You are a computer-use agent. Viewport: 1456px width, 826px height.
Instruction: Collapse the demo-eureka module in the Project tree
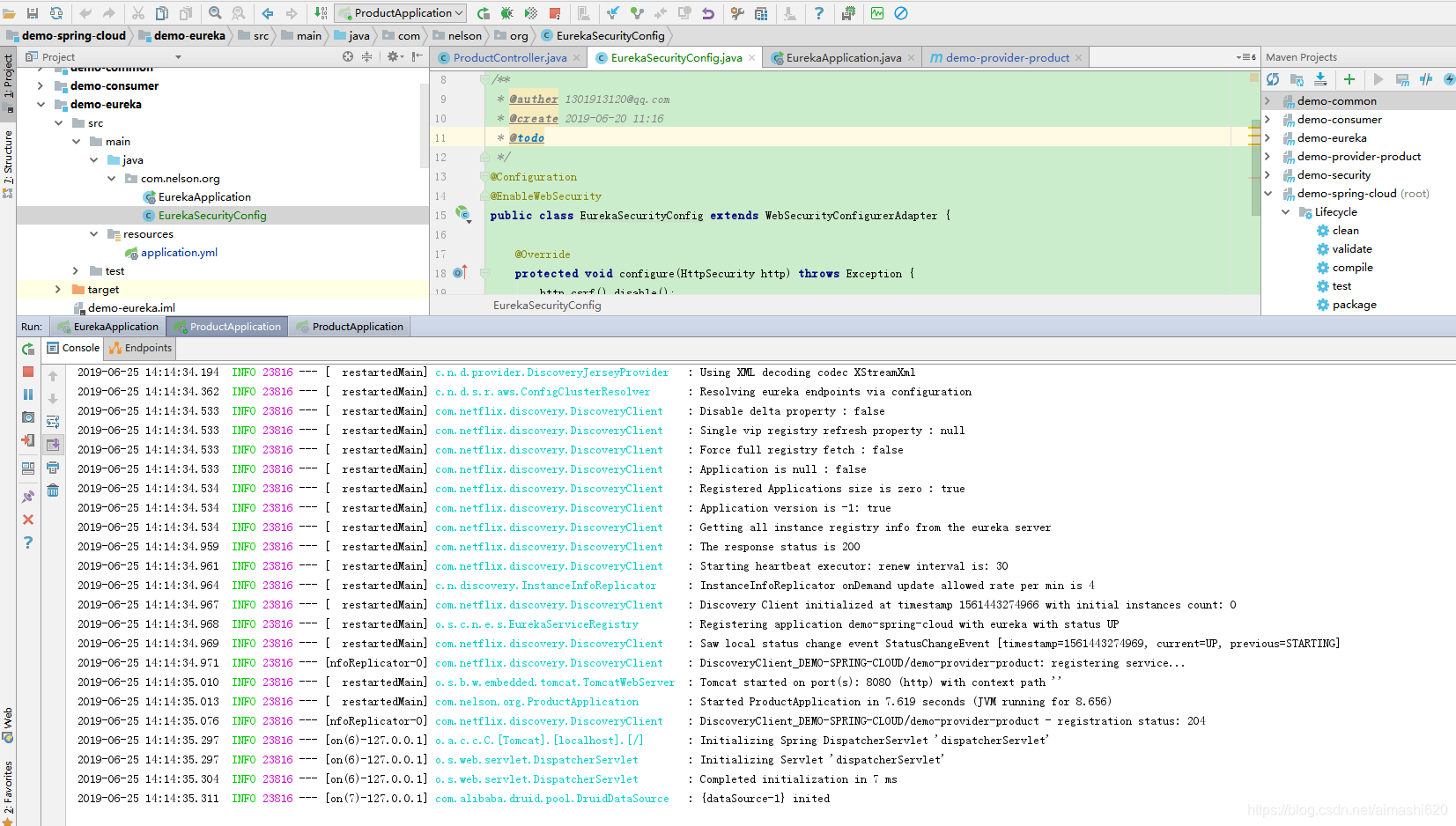tap(41, 104)
